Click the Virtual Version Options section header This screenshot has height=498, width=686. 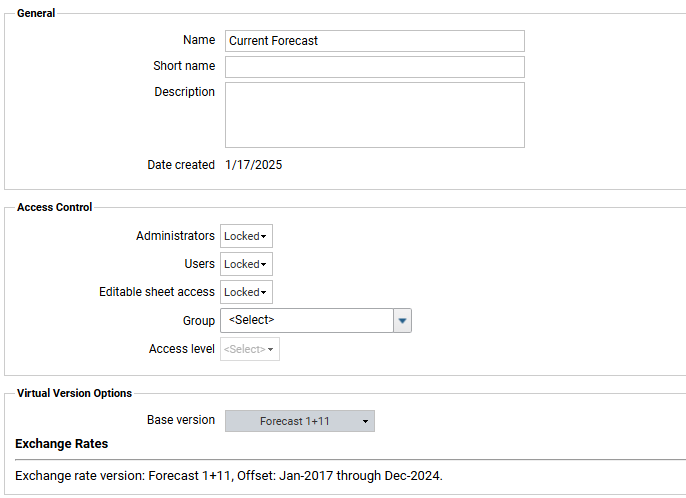pyautogui.click(x=74, y=393)
